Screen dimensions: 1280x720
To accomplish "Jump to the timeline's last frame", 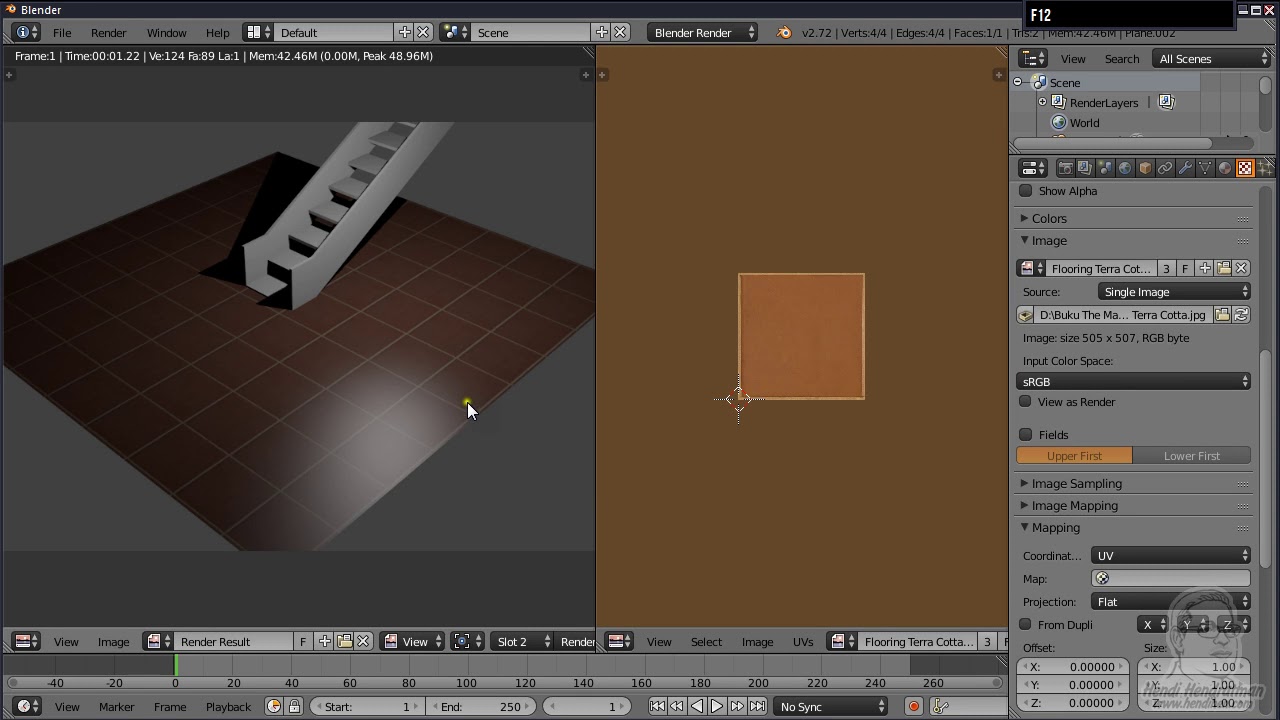I will coord(757,706).
